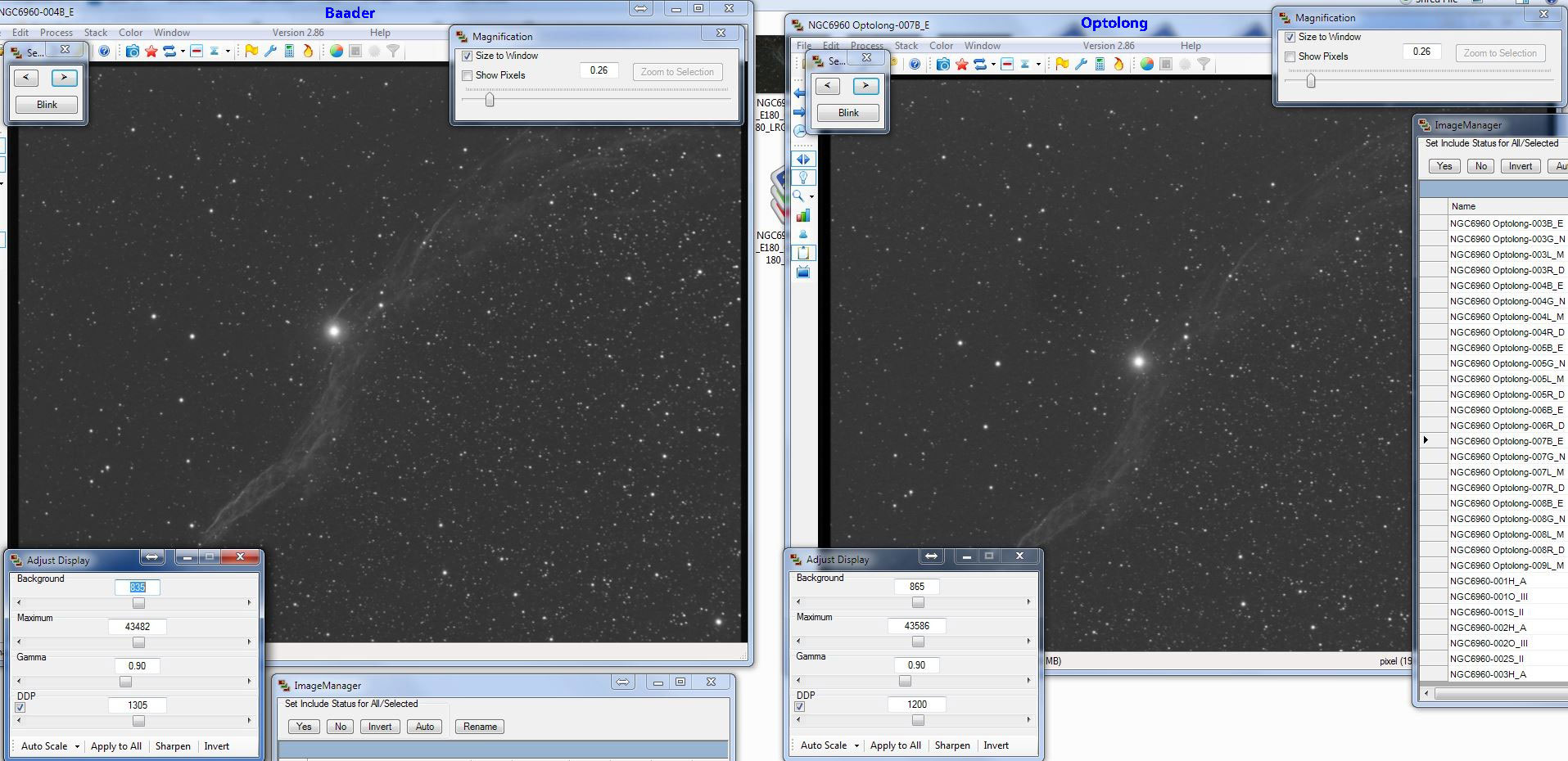The width and height of the screenshot is (1568, 761).
Task: Open dropdown arrow beside Optolong loop arrows icon
Action: click(x=993, y=64)
